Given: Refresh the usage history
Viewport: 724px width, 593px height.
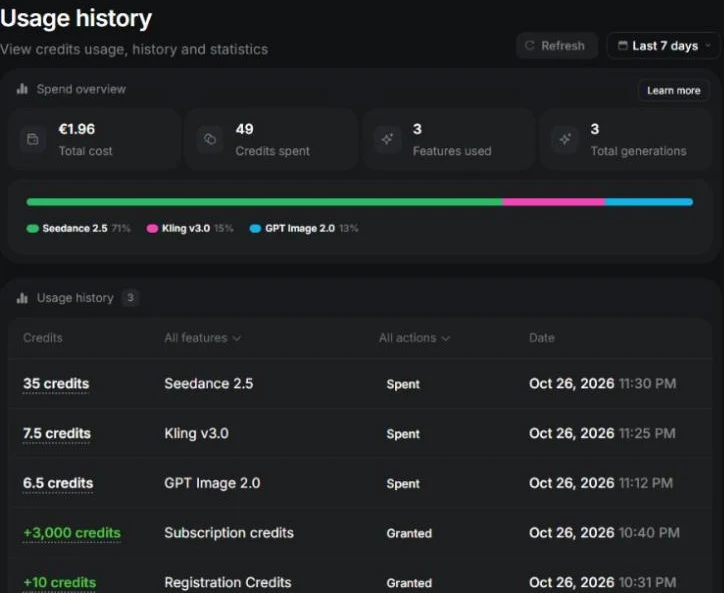Looking at the screenshot, I should 557,46.
